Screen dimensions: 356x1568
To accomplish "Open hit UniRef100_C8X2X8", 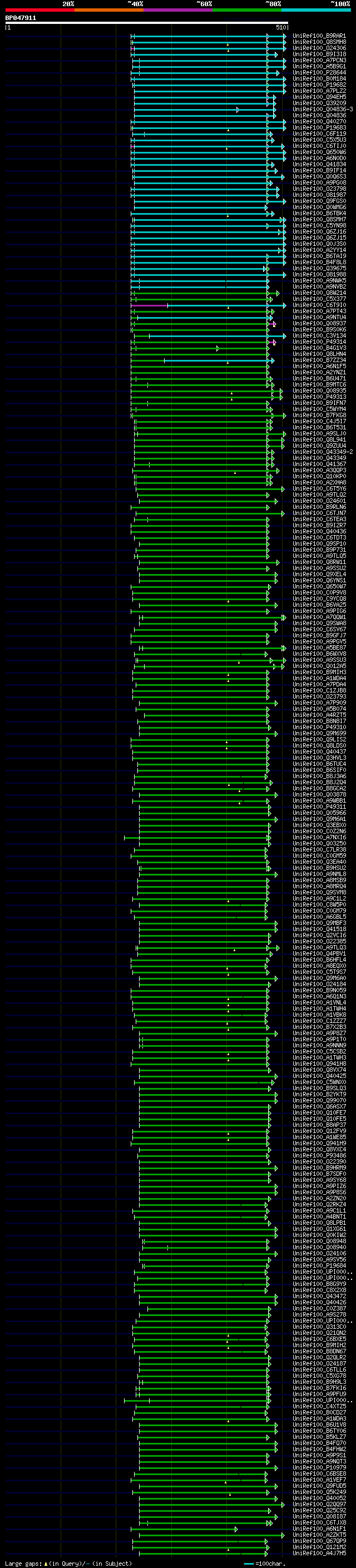I will pos(319,1290).
